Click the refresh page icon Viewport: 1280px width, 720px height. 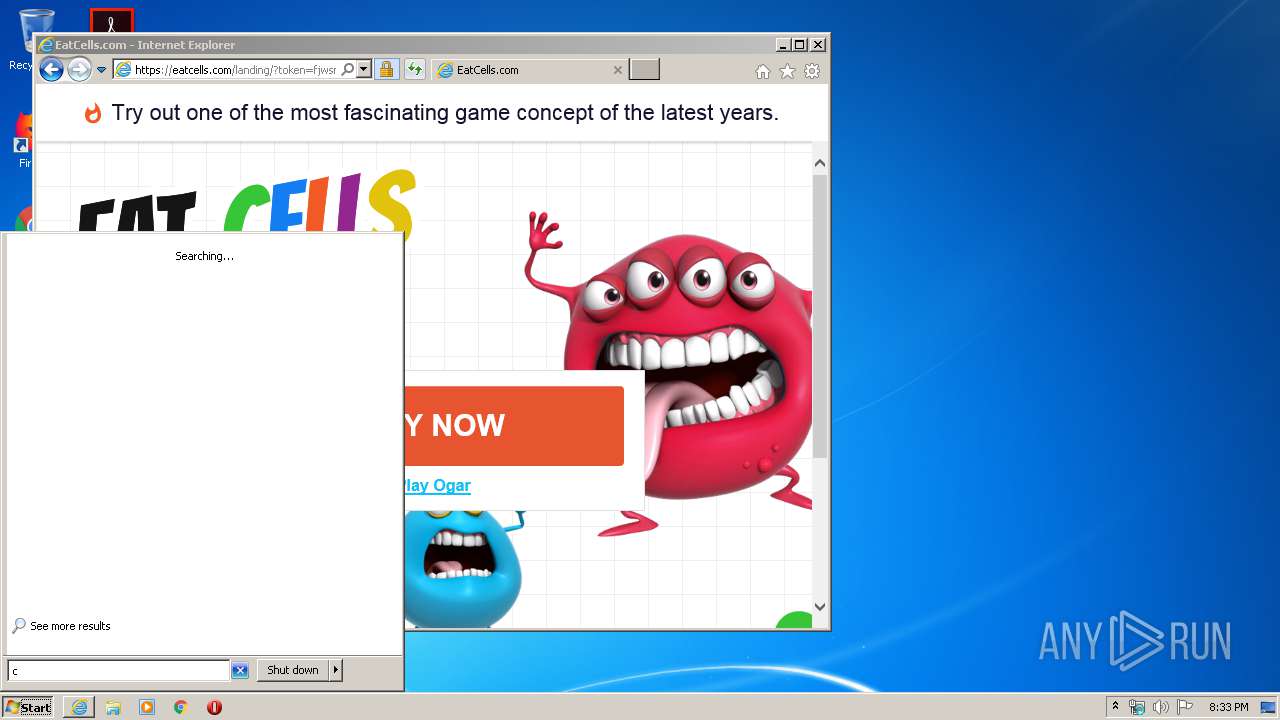tap(414, 70)
